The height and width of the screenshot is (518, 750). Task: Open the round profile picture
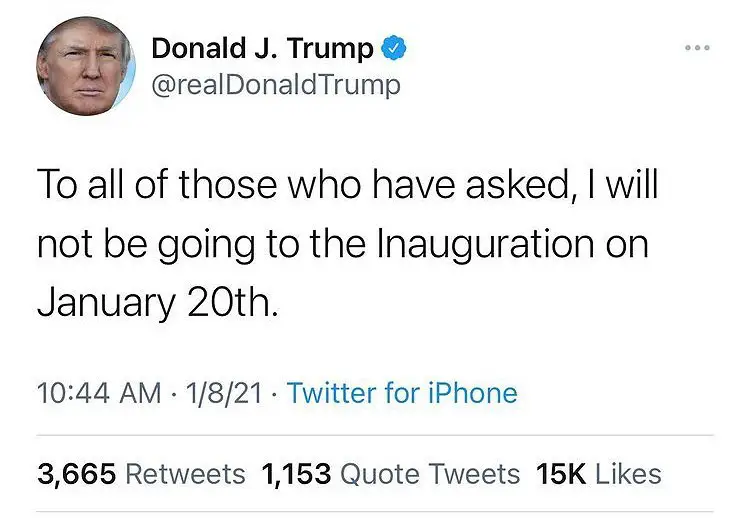click(86, 66)
